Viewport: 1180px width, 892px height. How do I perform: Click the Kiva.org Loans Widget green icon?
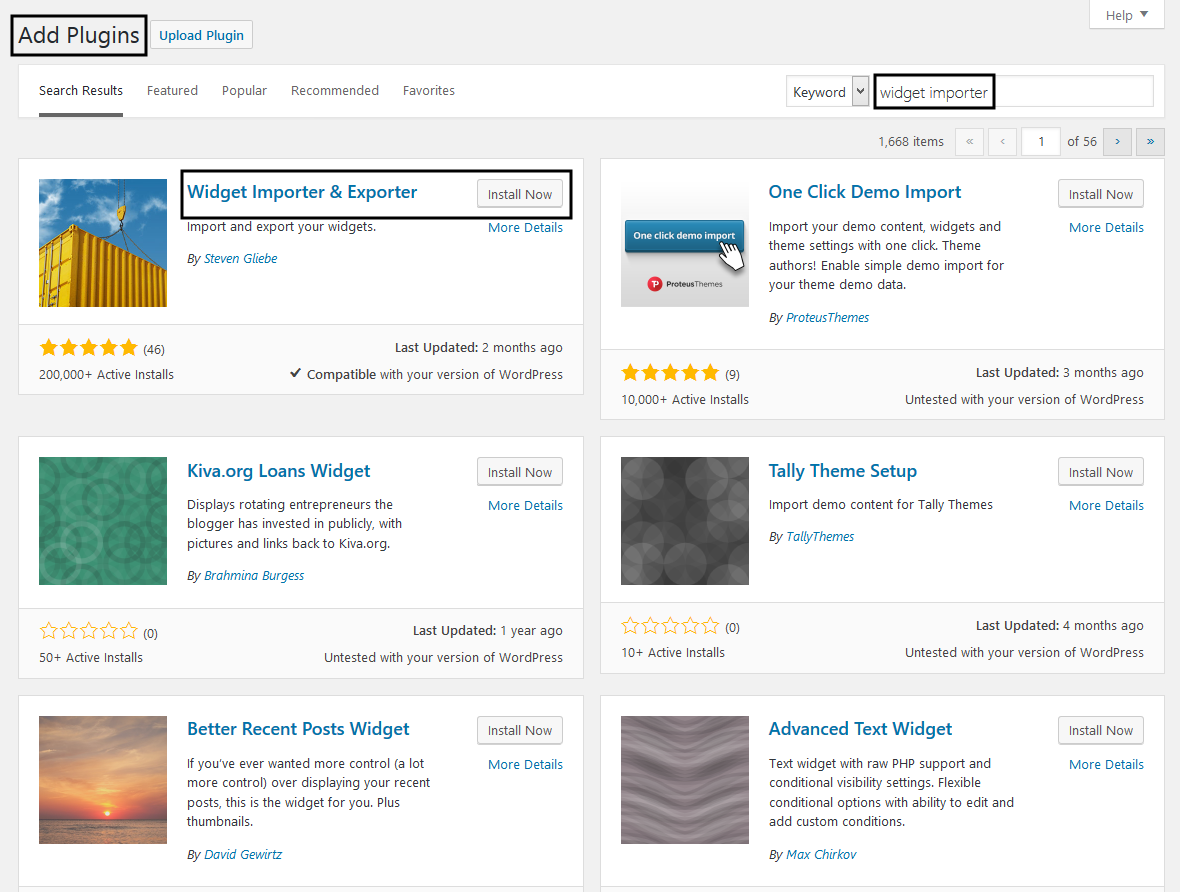point(103,521)
